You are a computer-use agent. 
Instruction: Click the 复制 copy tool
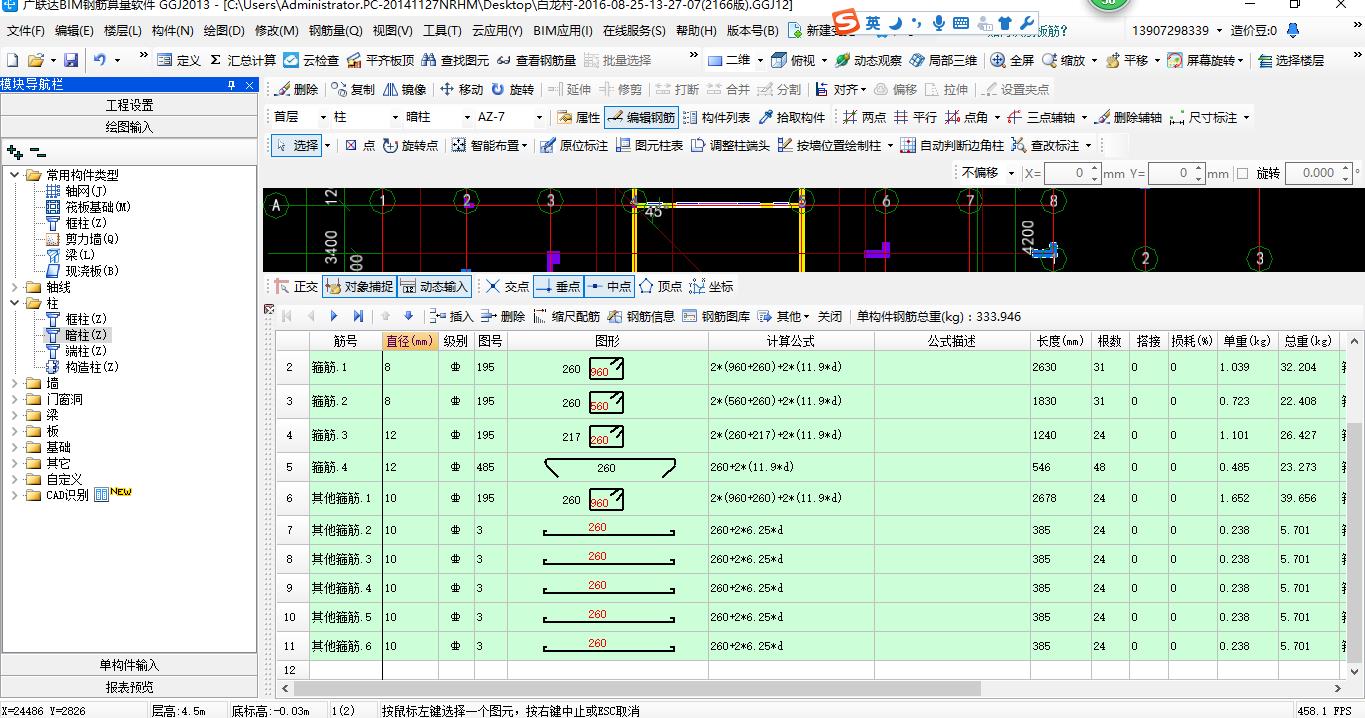353,89
